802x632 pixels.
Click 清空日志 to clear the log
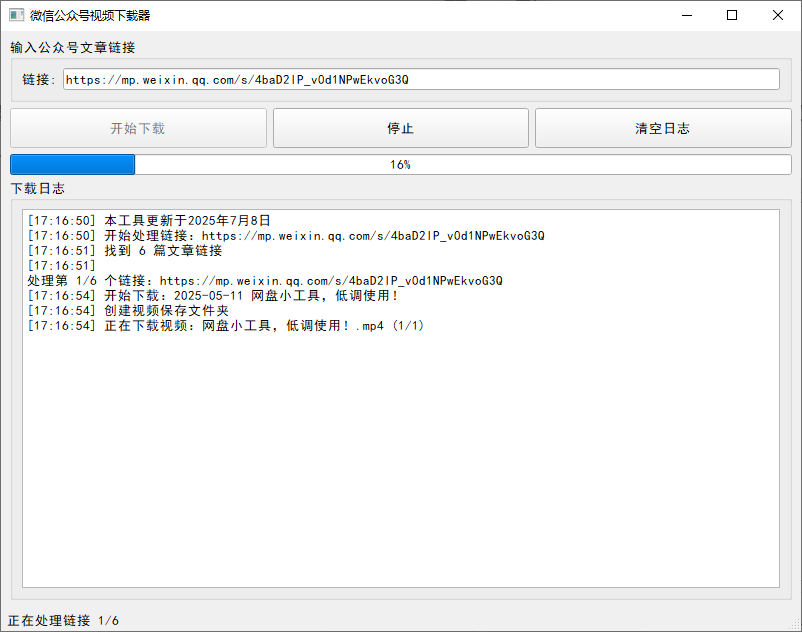click(x=663, y=127)
